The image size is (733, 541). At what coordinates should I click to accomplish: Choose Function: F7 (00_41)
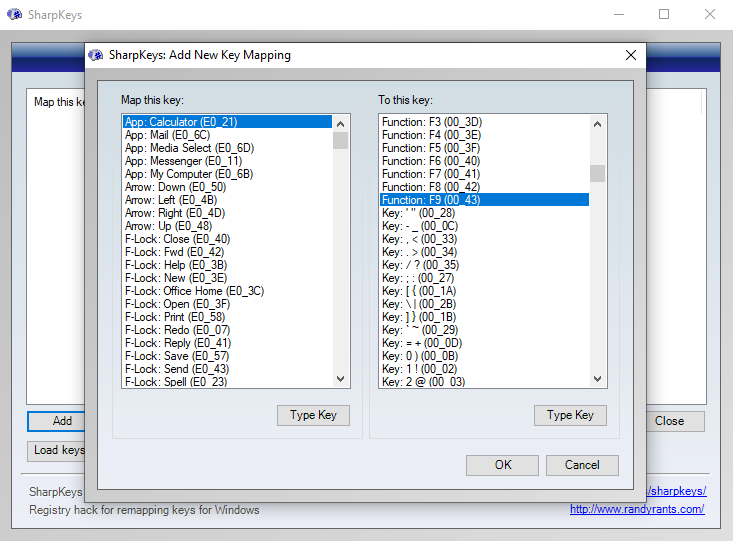[x=484, y=174]
